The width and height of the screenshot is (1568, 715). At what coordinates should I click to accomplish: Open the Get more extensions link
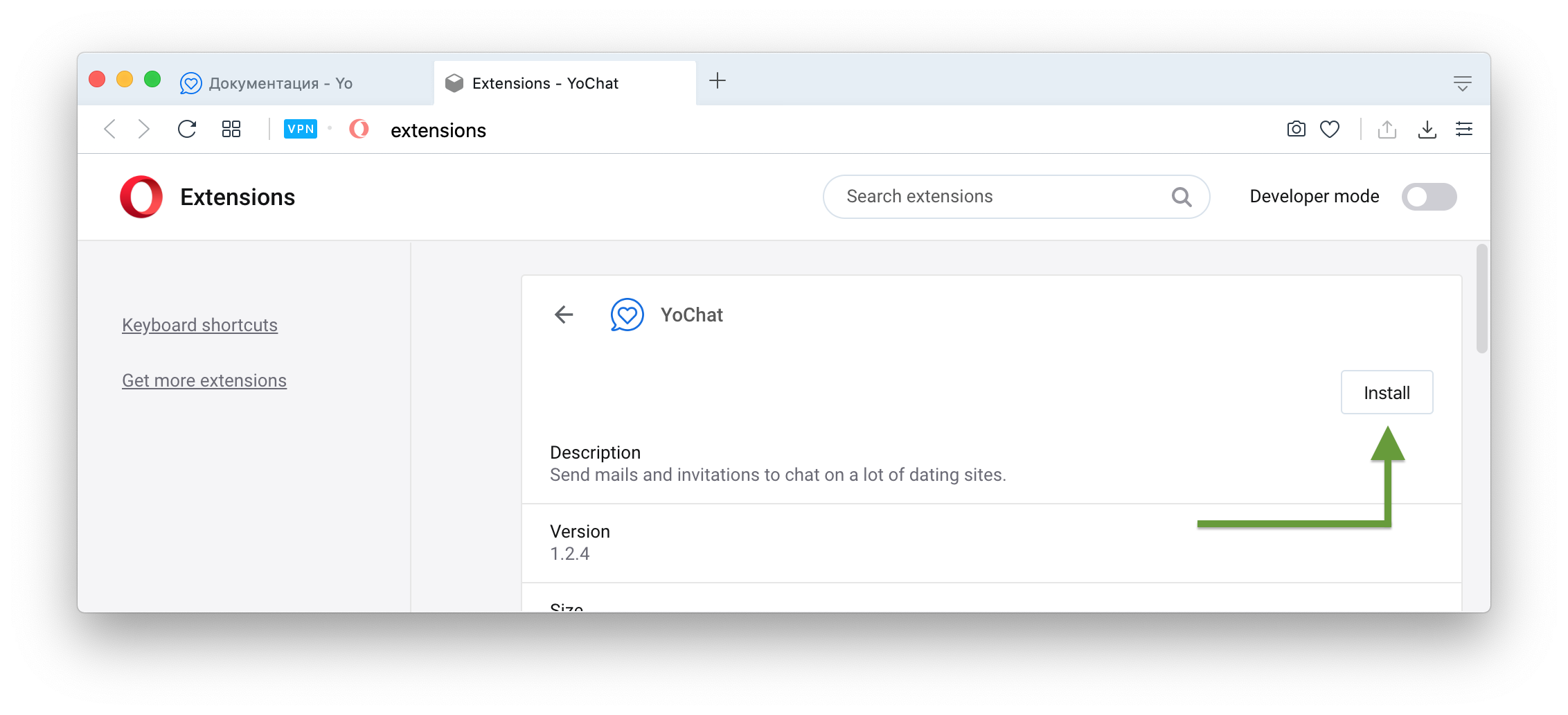[x=204, y=380]
